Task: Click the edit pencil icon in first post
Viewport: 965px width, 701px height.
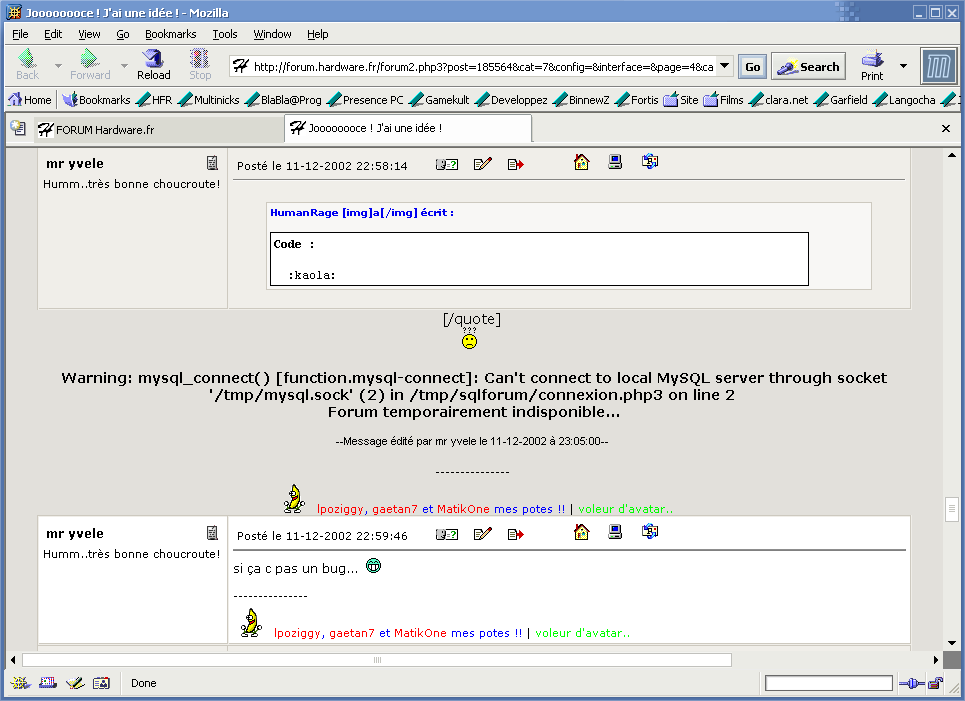Action: click(x=483, y=164)
